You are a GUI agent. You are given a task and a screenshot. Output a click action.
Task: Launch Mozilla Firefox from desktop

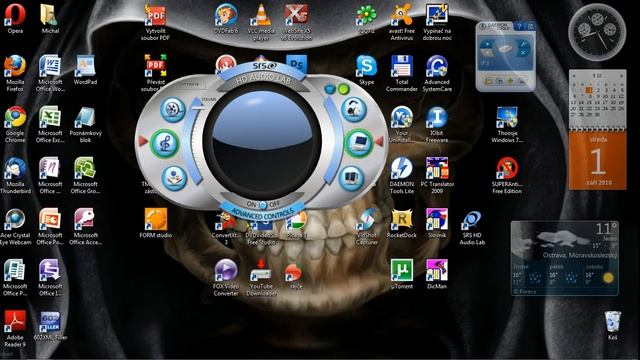click(15, 73)
